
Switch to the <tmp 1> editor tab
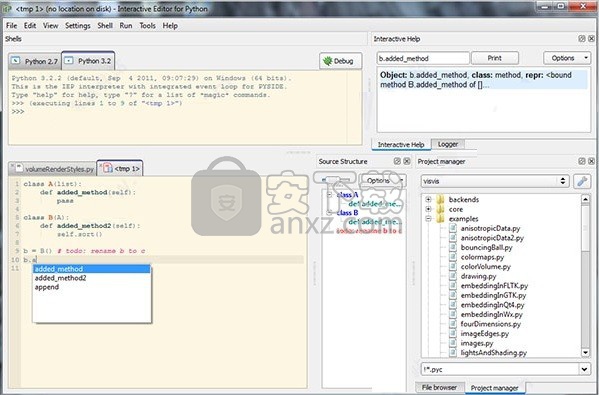tap(120, 168)
